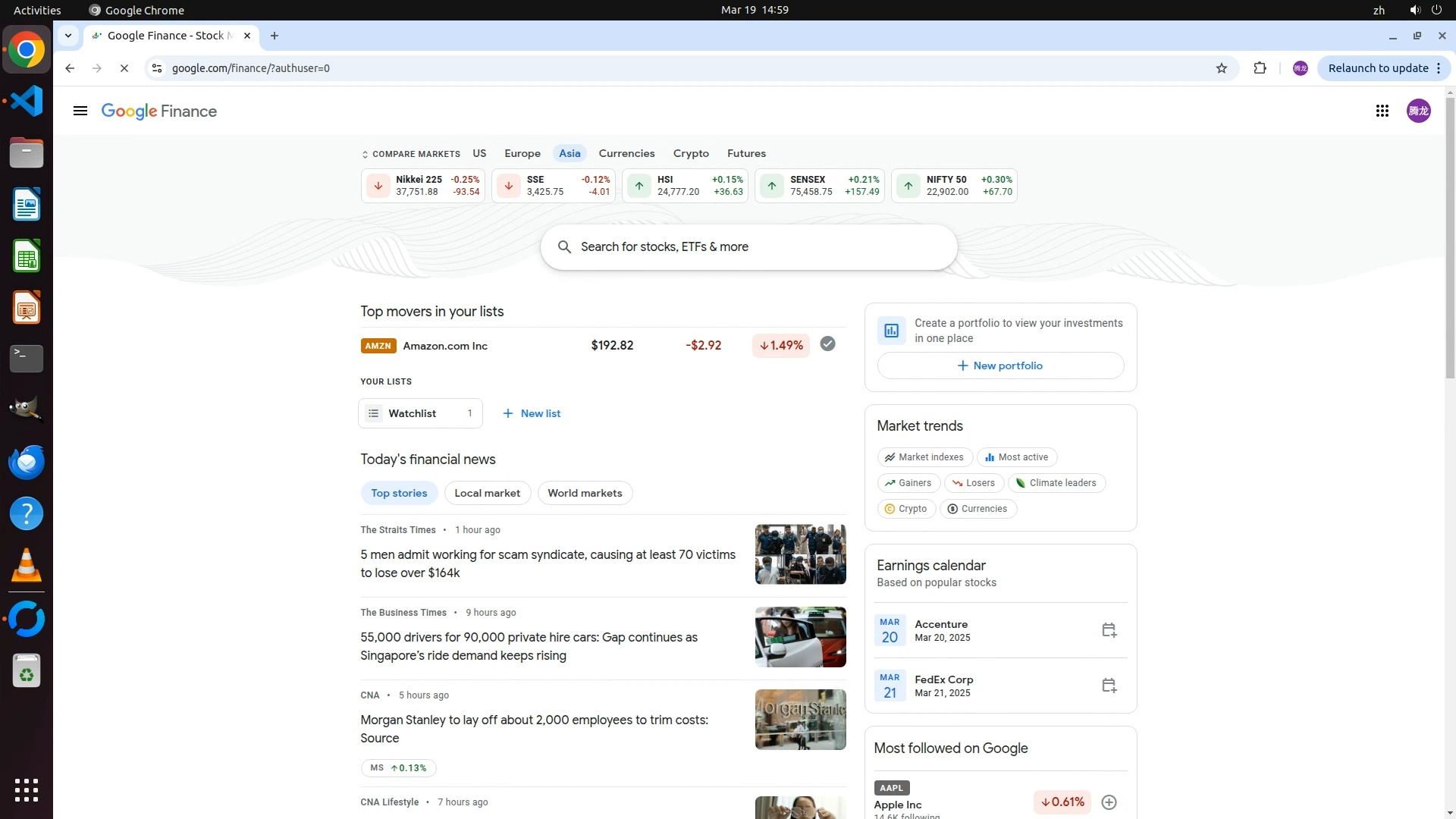Switch to the Crypto markets tab
The width and height of the screenshot is (1456, 819).
[690, 153]
